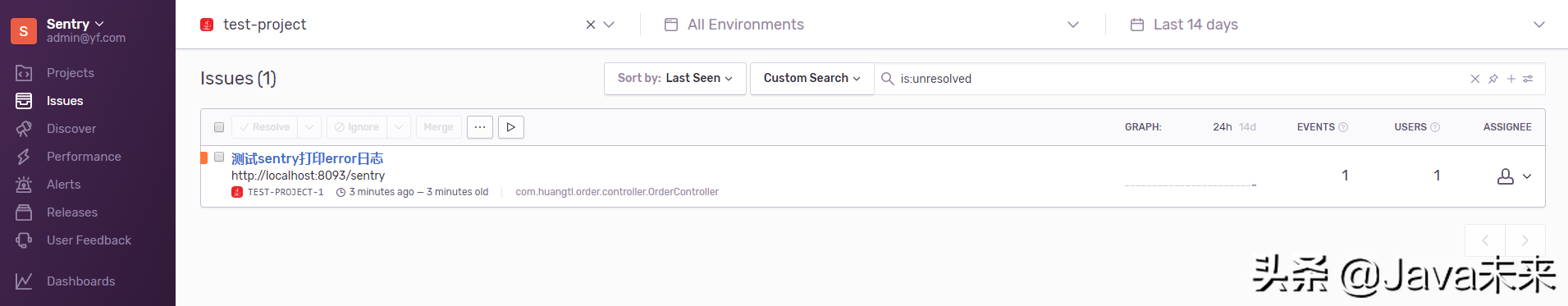This screenshot has height=306, width=1568.
Task: Open the All Environments selector
Action: [872, 25]
